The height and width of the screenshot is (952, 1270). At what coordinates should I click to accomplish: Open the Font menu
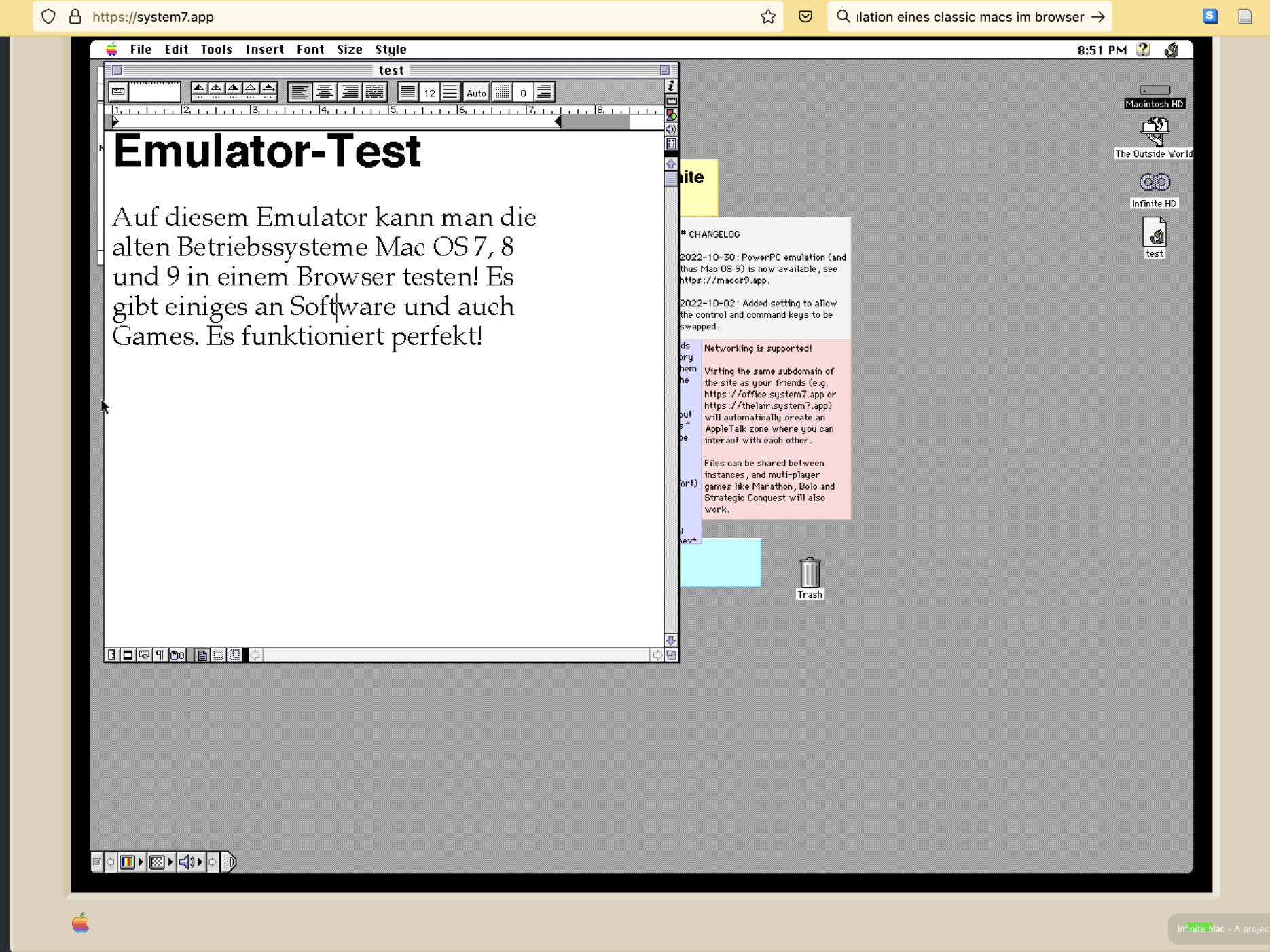pos(310,50)
